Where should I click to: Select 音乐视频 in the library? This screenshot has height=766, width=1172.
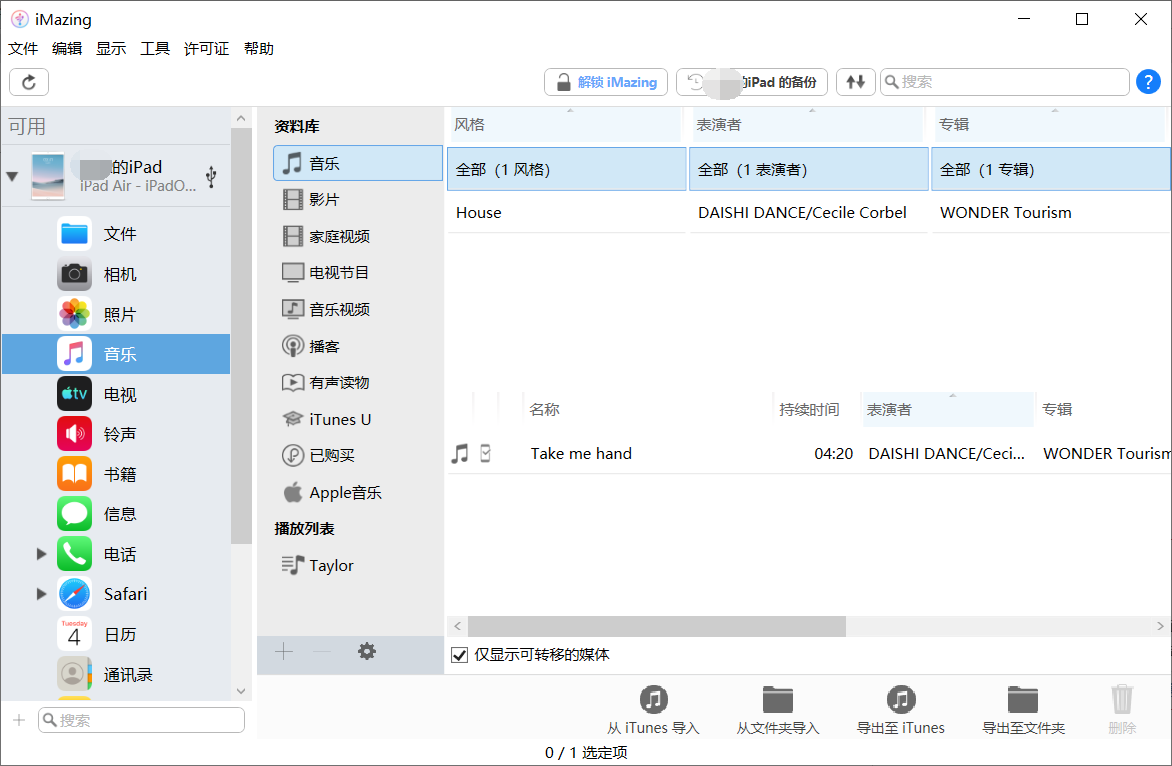[x=358, y=309]
